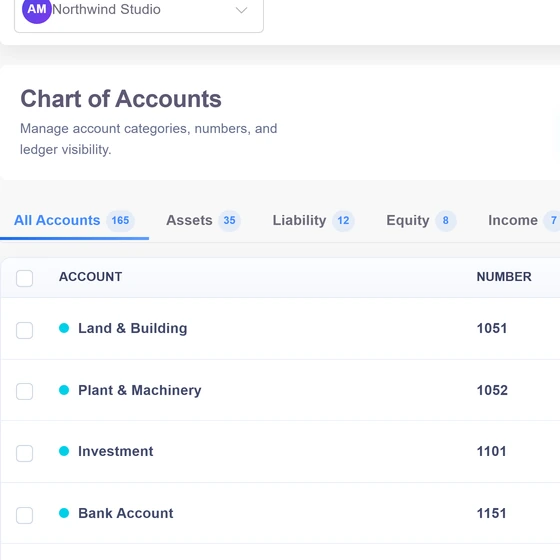Click the 8 count badge on Equity
The height and width of the screenshot is (560, 560).
(446, 220)
